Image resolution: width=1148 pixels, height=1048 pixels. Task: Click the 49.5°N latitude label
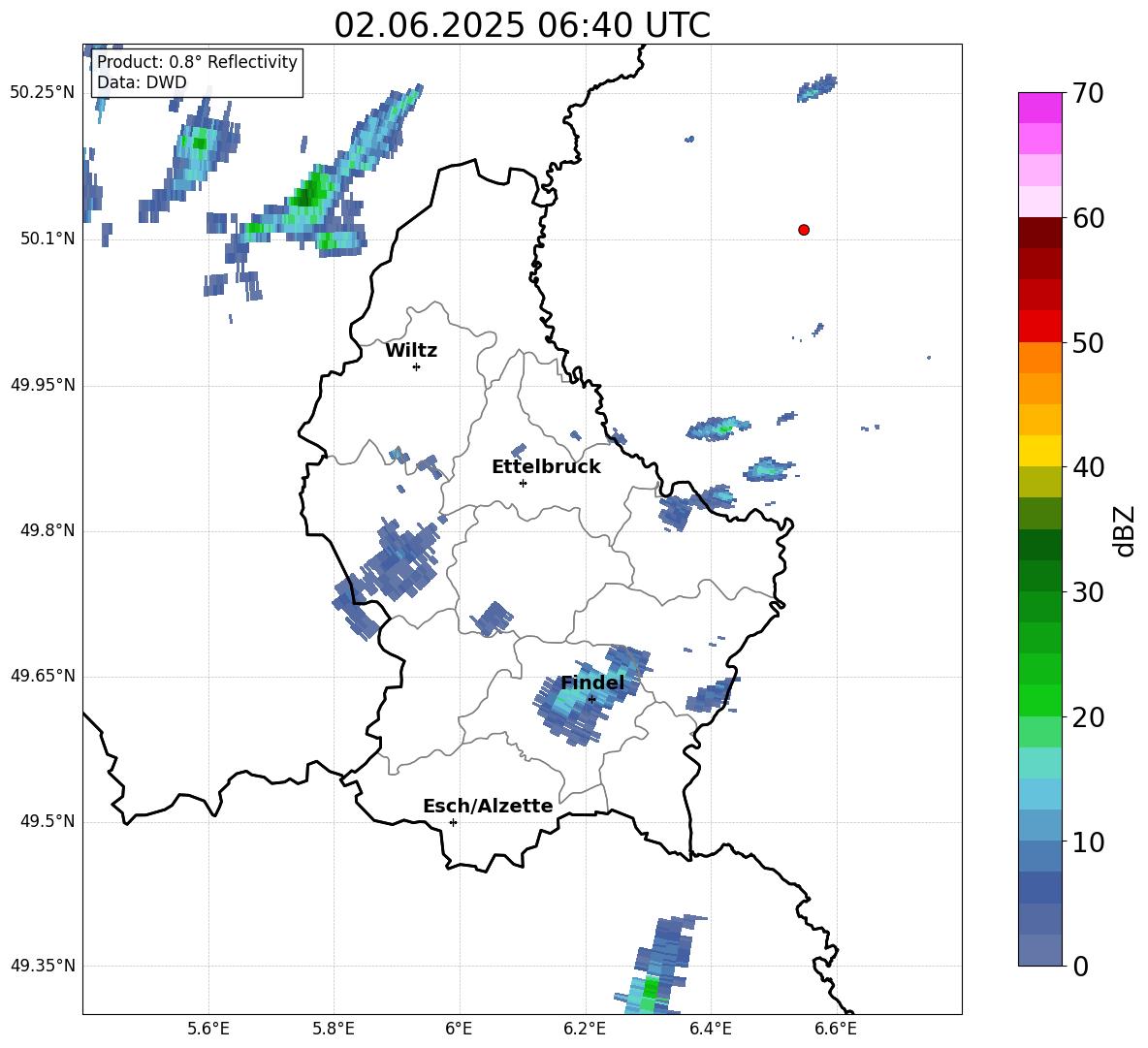click(x=48, y=822)
